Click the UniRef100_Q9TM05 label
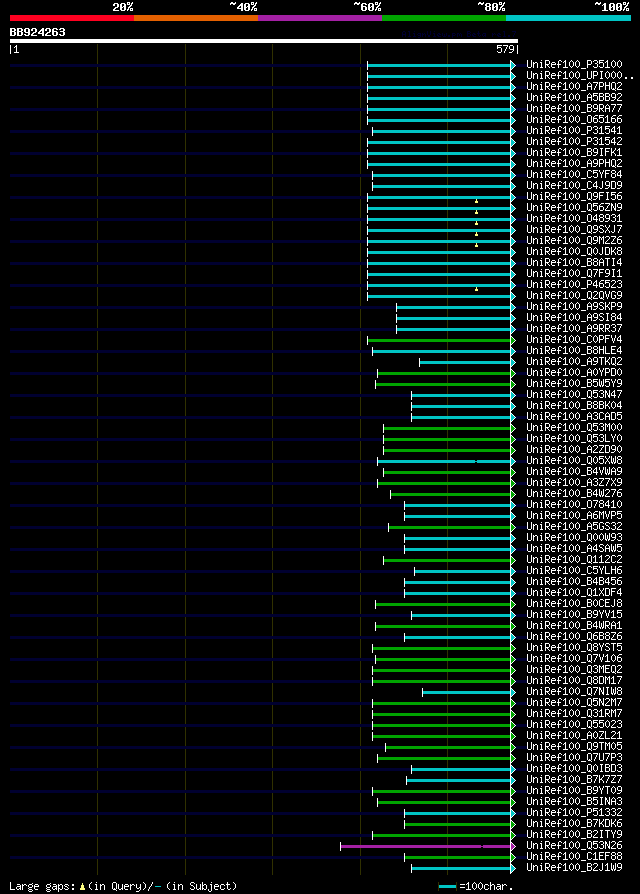This screenshot has width=640, height=894. tap(574, 747)
